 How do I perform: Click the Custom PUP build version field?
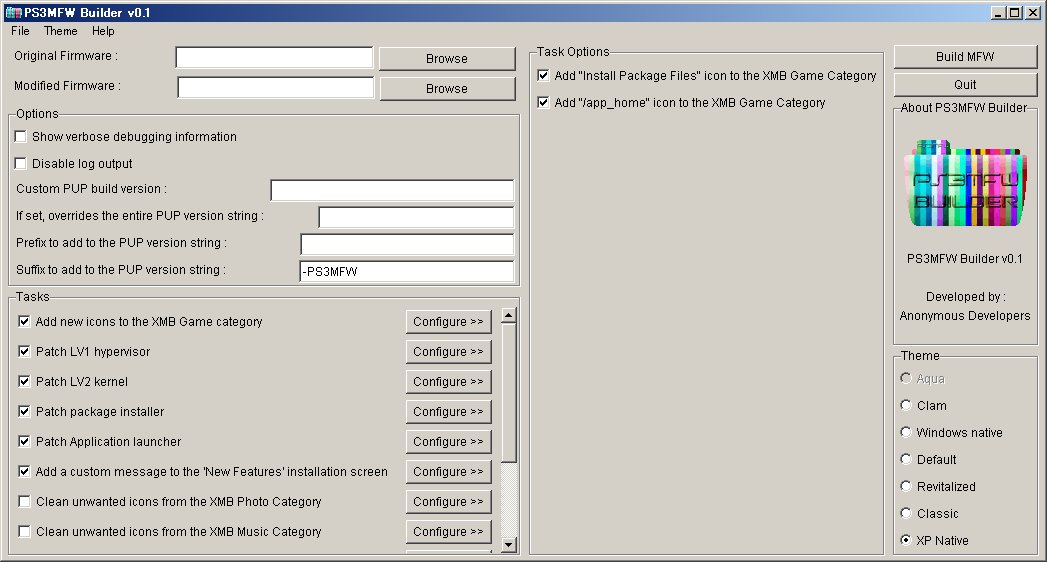click(x=392, y=190)
